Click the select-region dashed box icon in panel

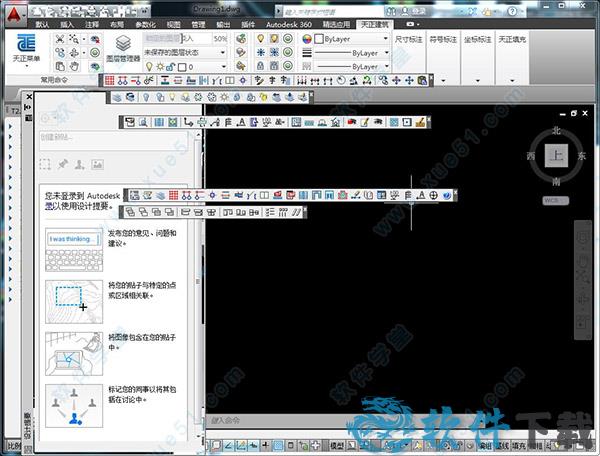(x=45, y=164)
